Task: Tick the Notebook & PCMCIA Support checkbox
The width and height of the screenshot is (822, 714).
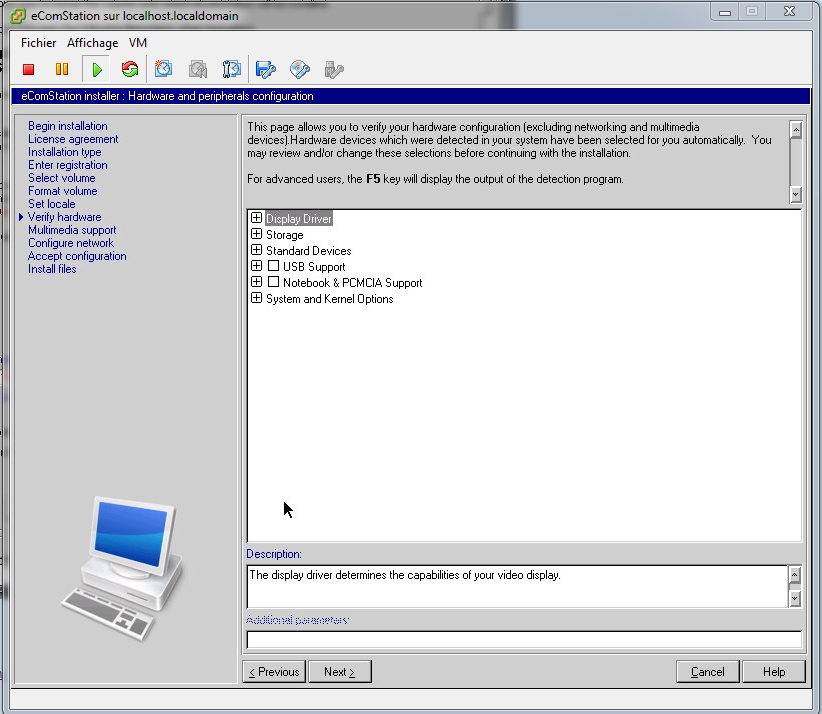Action: (x=274, y=283)
